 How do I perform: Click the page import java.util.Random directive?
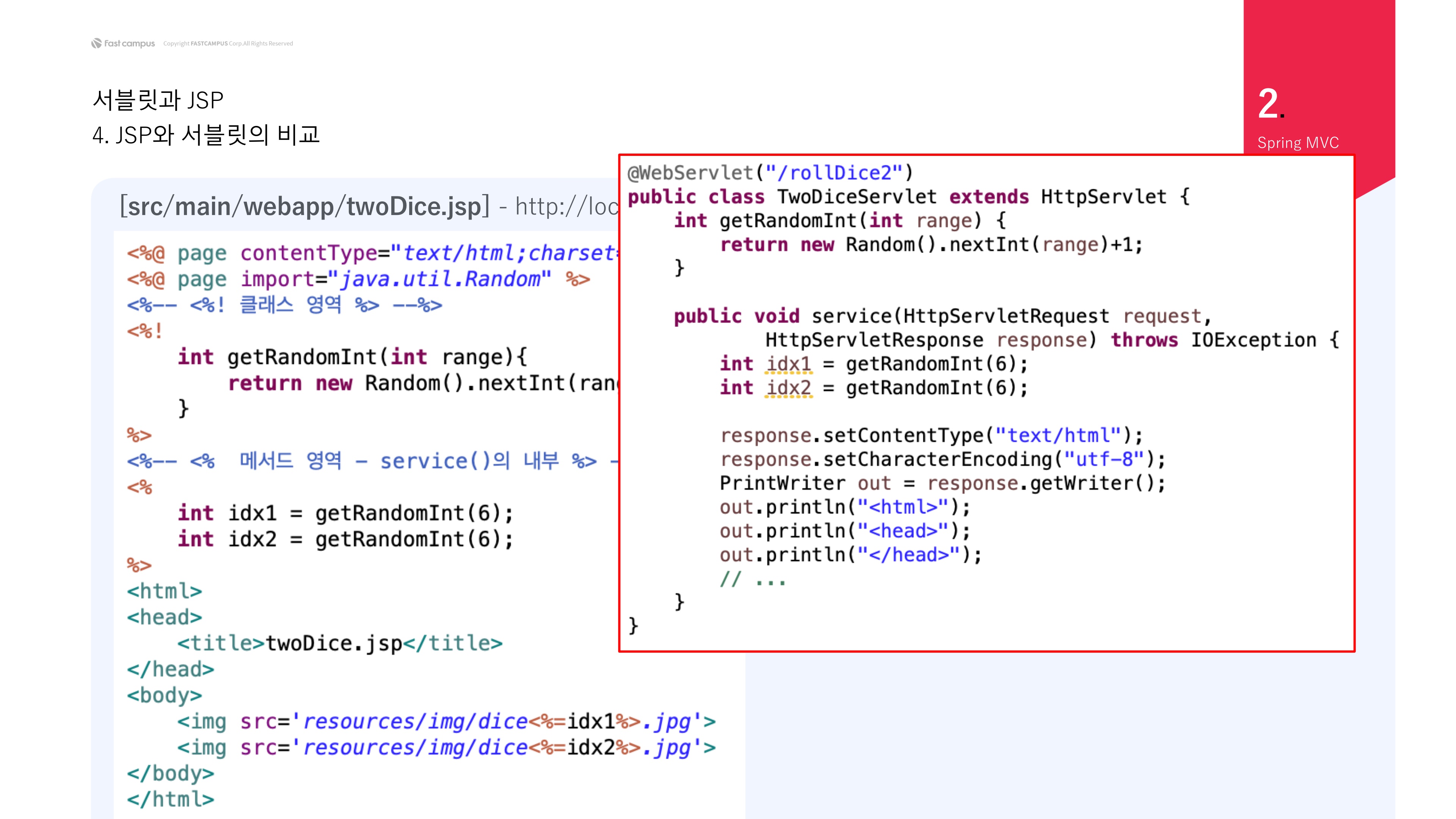pyautogui.click(x=358, y=279)
